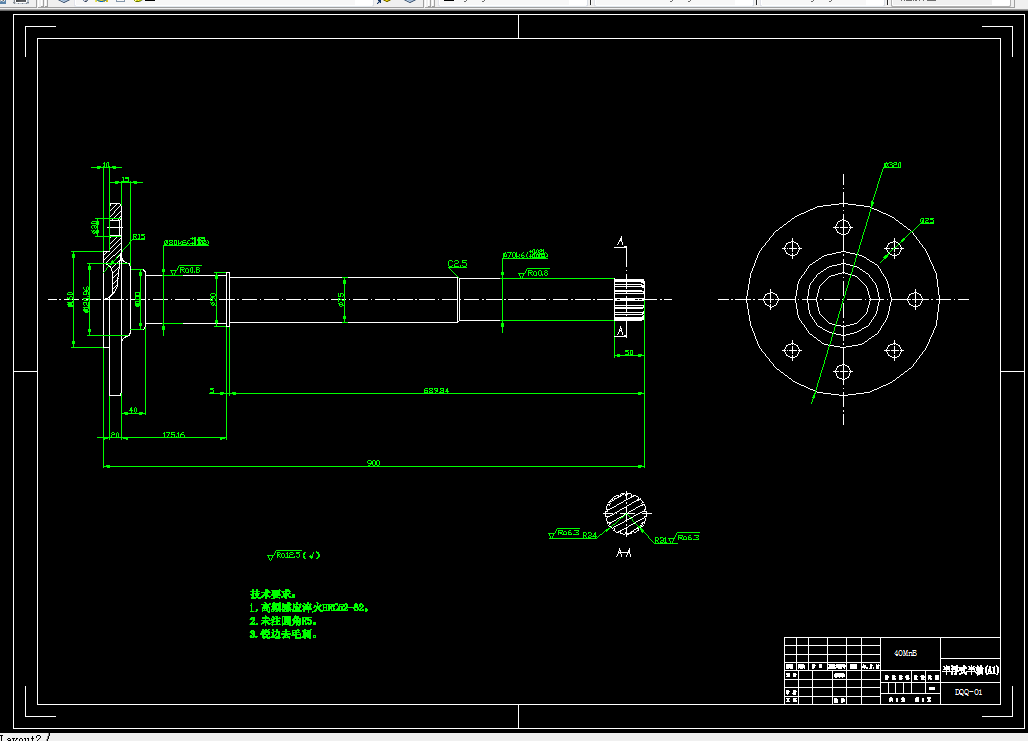Select technical note 3 about deburring
Image resolution: width=1028 pixels, height=741 pixels.
[283, 634]
